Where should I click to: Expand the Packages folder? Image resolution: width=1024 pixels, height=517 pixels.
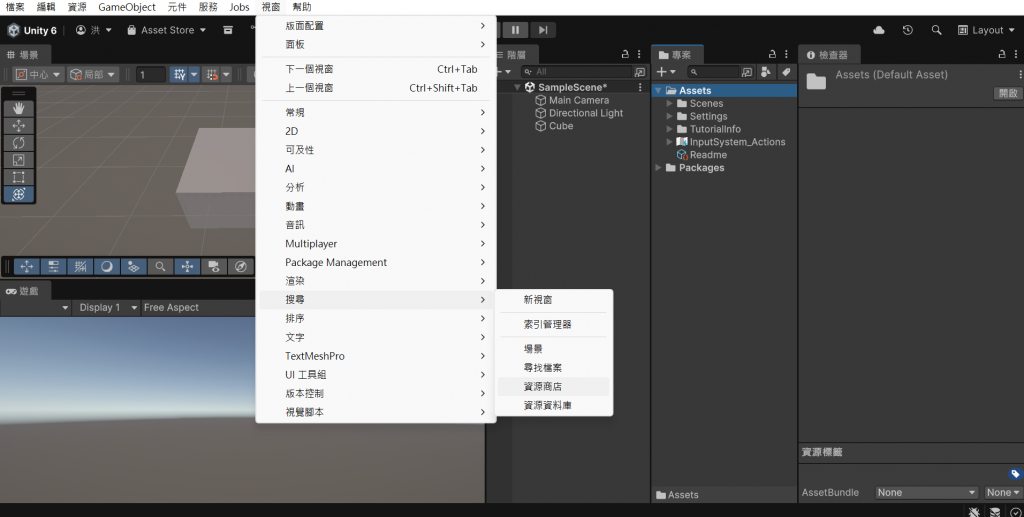point(658,168)
